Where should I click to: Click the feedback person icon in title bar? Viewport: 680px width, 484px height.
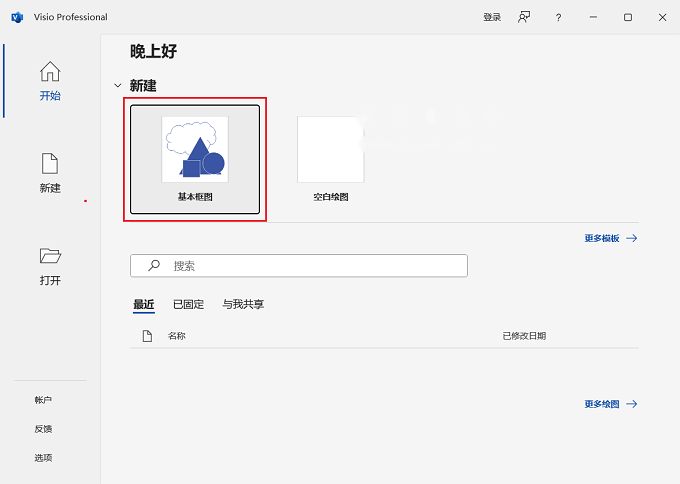pos(524,17)
